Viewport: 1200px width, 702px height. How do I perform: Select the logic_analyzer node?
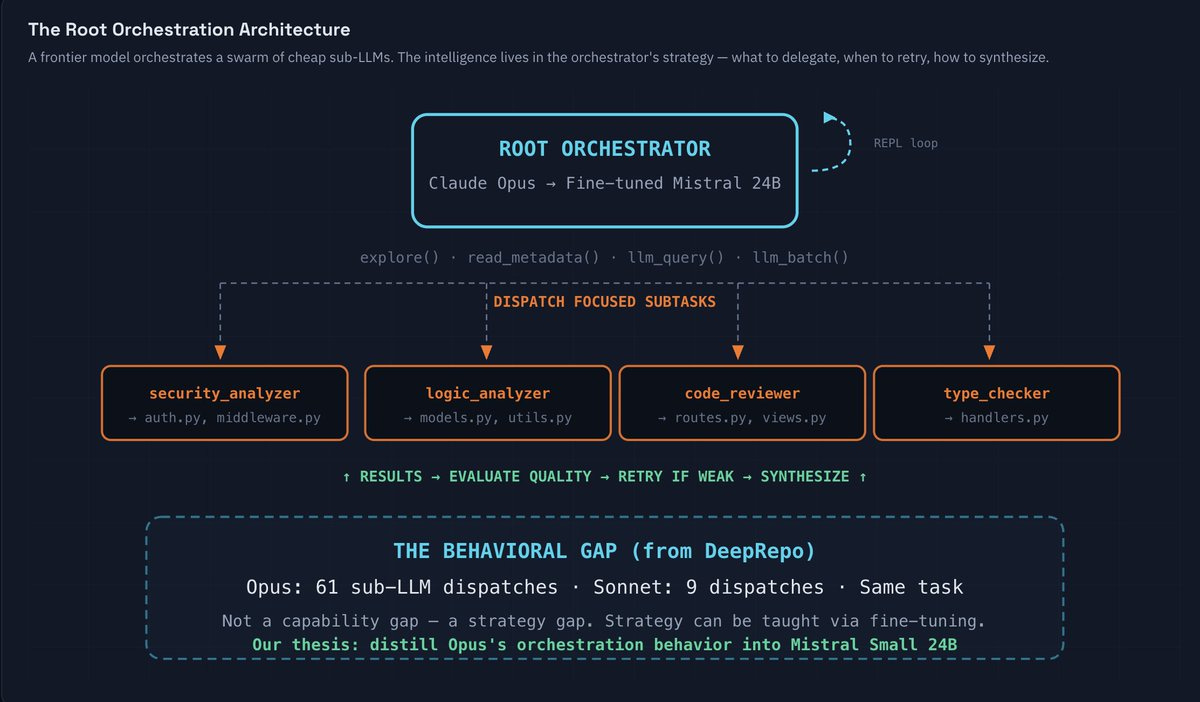click(x=488, y=403)
